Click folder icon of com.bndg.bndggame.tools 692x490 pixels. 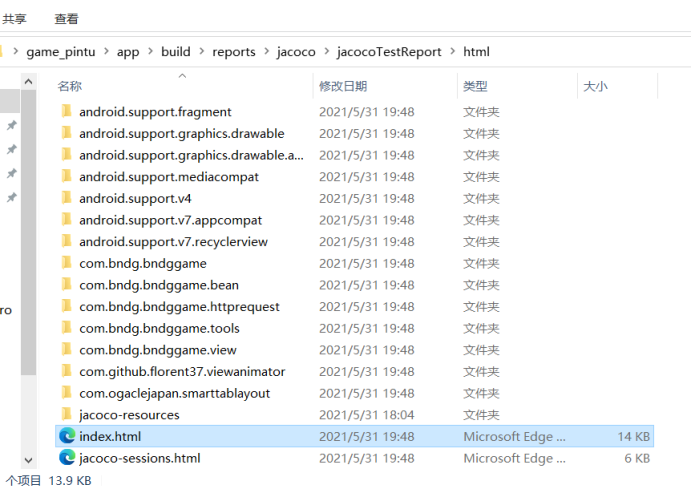coord(67,328)
